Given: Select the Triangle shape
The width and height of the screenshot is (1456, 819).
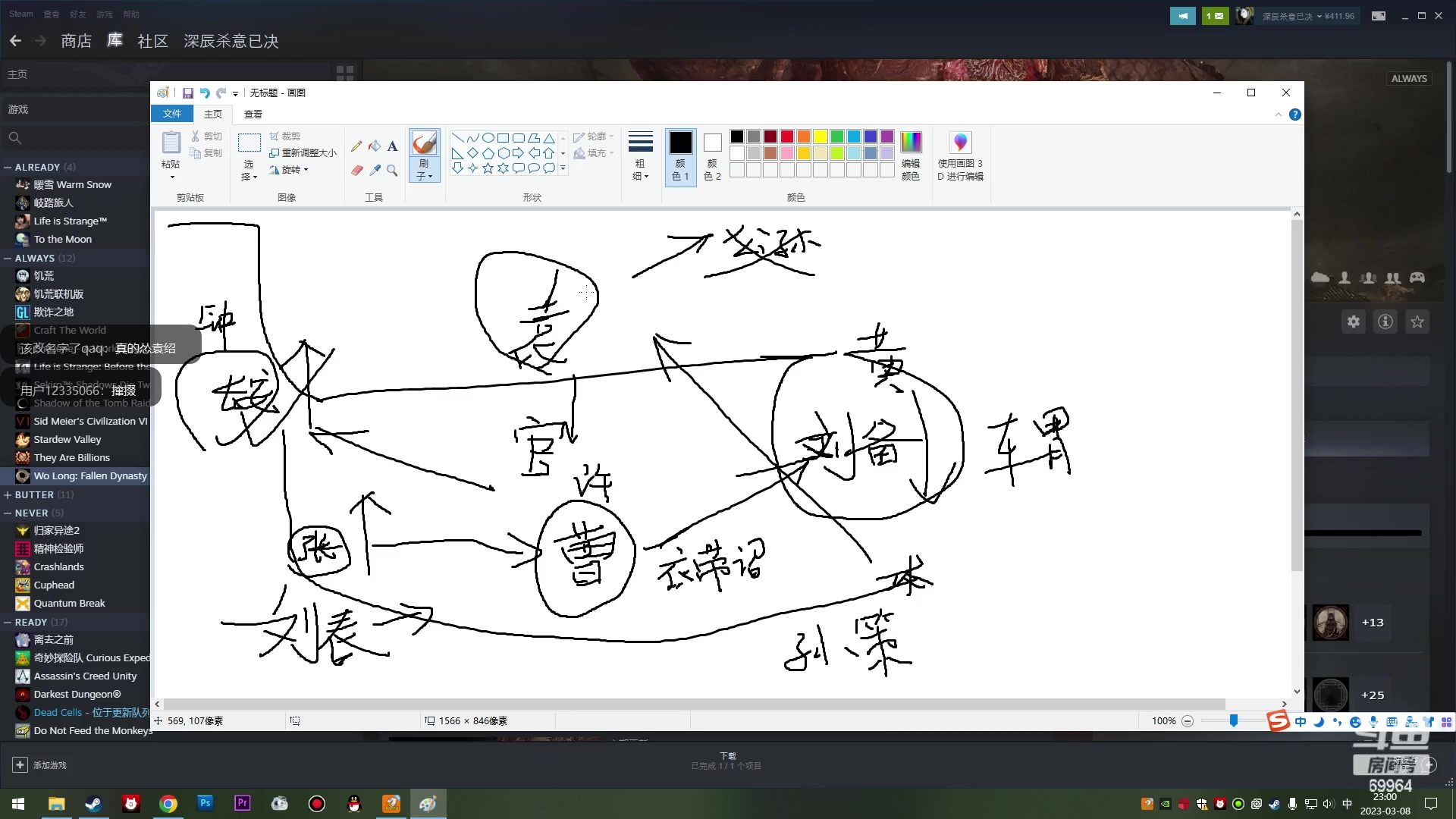Looking at the screenshot, I should click(x=548, y=138).
